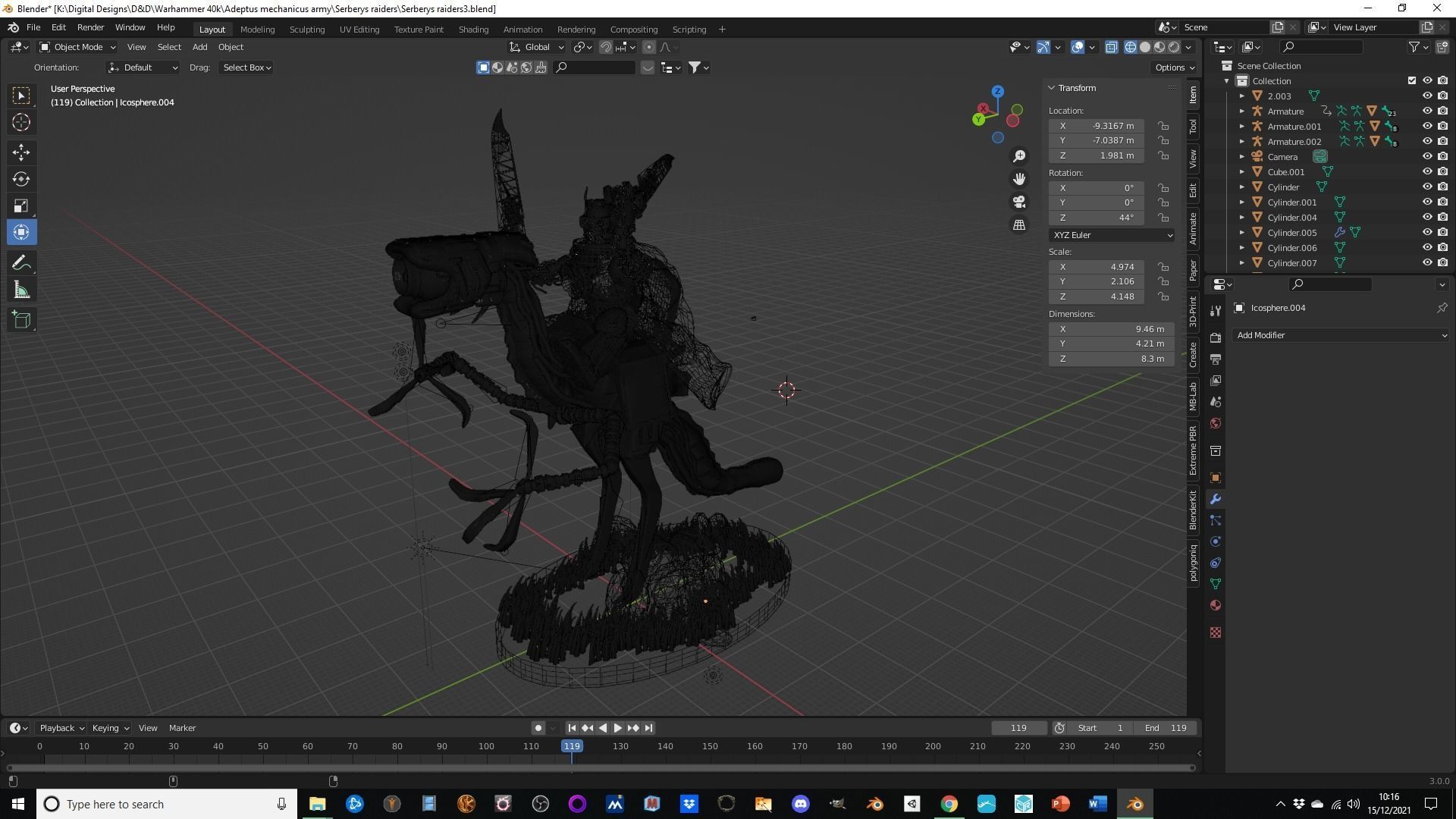1456x819 pixels.
Task: Hide Cylinder.005 in viewport
Action: (1427, 233)
